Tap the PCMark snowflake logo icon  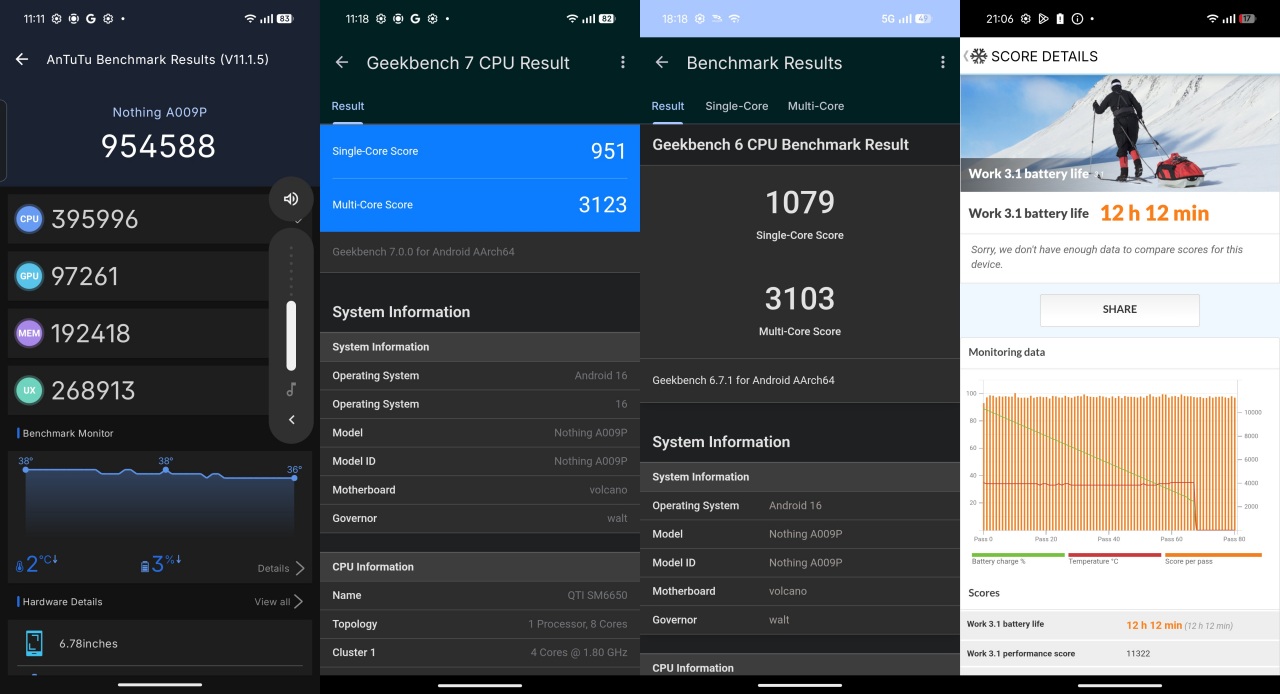(979, 56)
